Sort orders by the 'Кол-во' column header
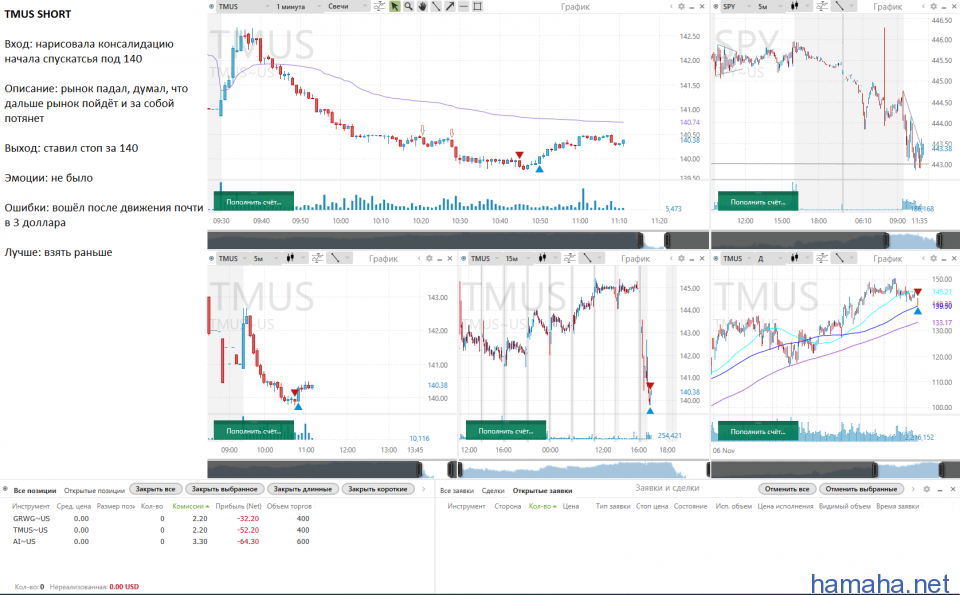This screenshot has width=960, height=595. (x=542, y=506)
